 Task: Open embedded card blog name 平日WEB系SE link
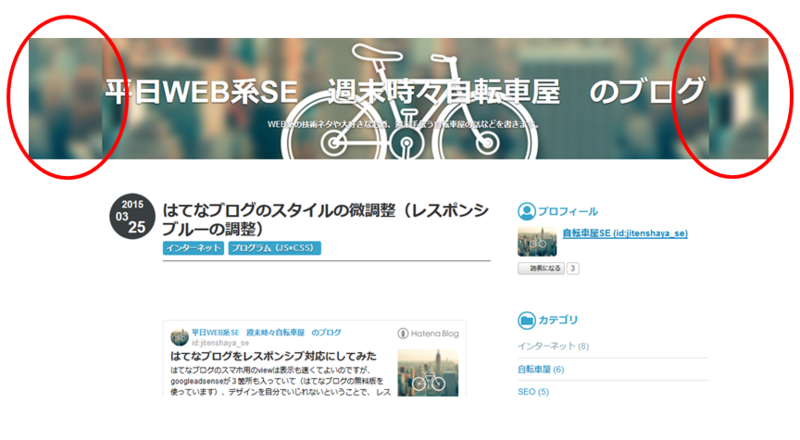(x=266, y=332)
